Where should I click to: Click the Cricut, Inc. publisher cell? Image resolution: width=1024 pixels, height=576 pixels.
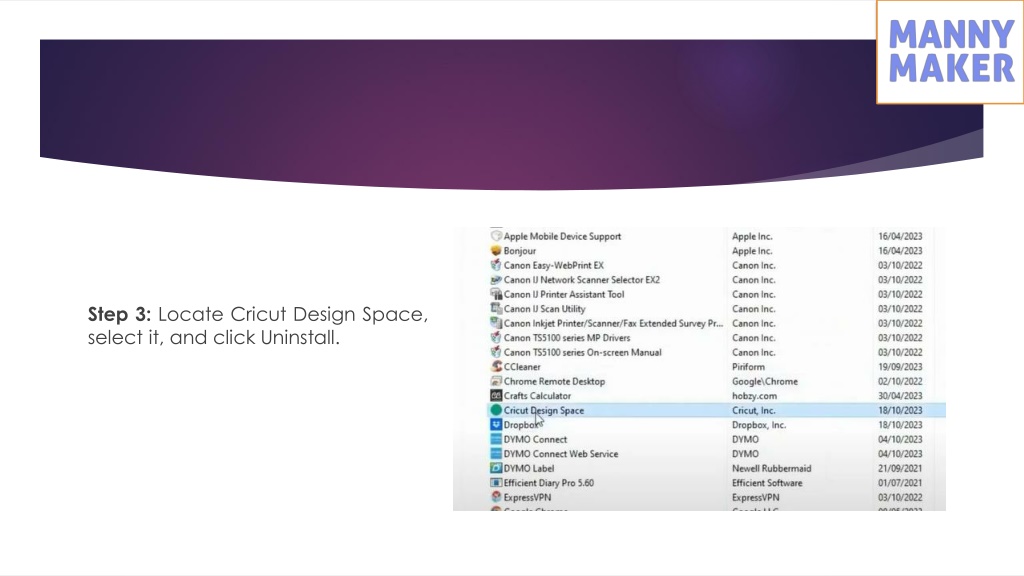(x=753, y=410)
